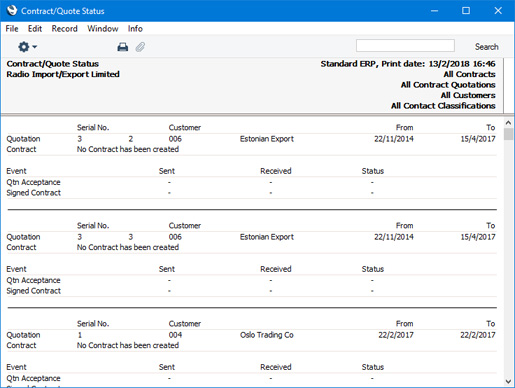Click the app logo in title bar
The width and height of the screenshot is (515, 388).
12,11
